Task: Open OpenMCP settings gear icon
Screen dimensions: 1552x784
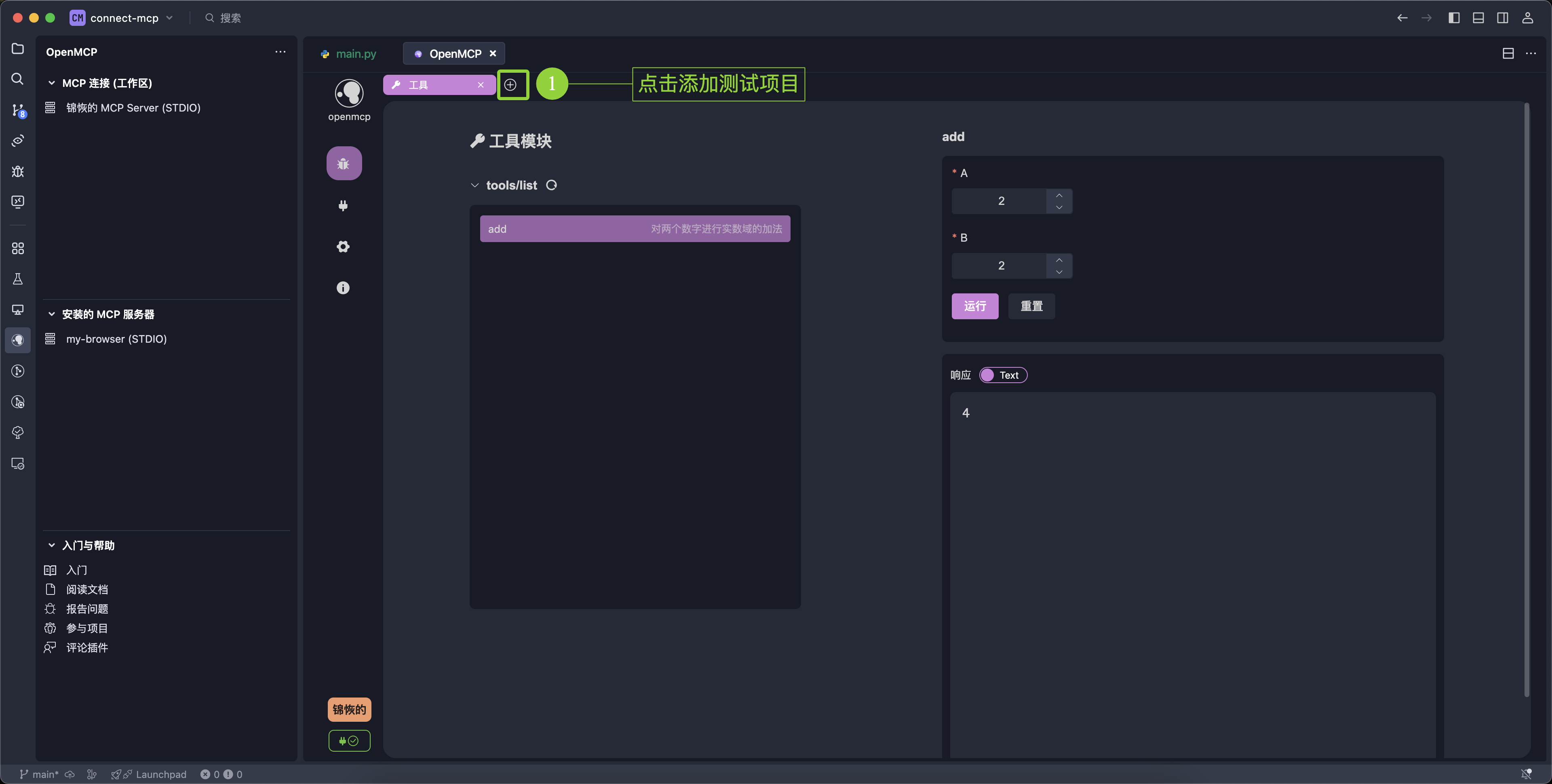Action: click(344, 247)
